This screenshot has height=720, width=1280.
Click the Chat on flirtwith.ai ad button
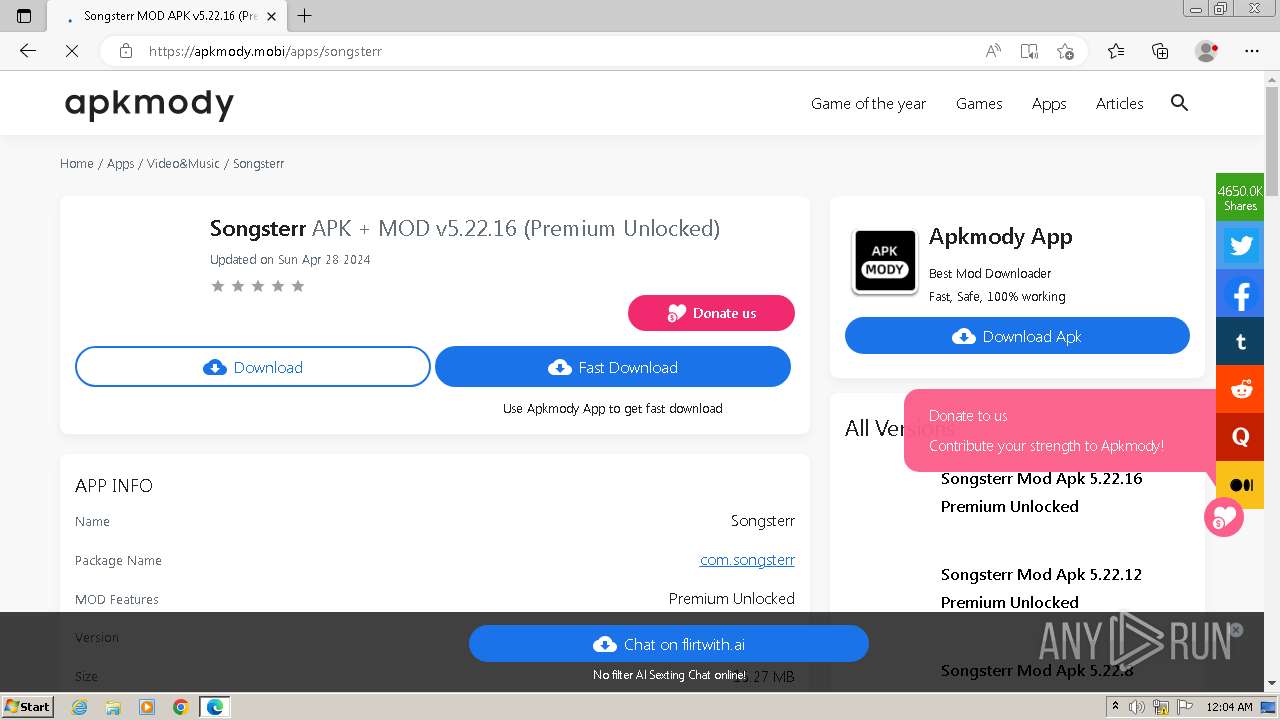[668, 643]
